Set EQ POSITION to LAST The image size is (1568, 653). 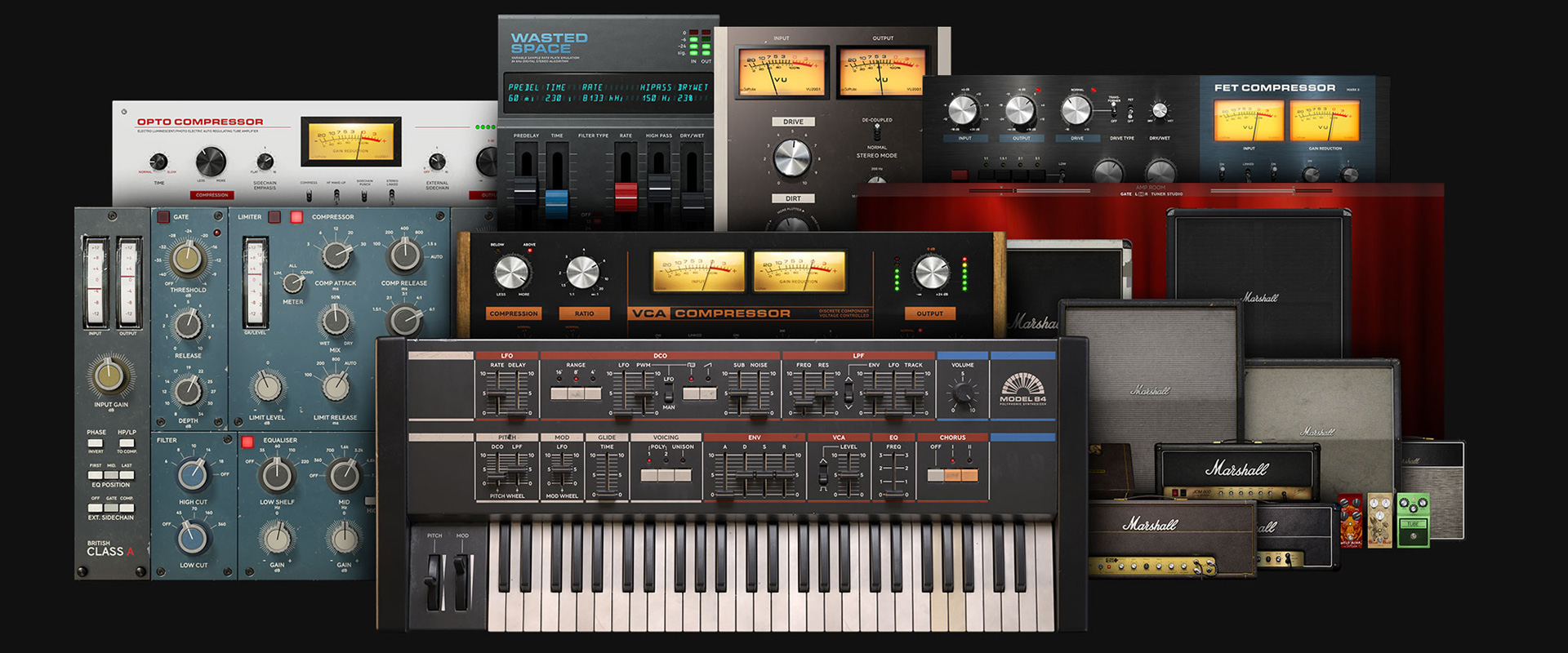[127, 475]
